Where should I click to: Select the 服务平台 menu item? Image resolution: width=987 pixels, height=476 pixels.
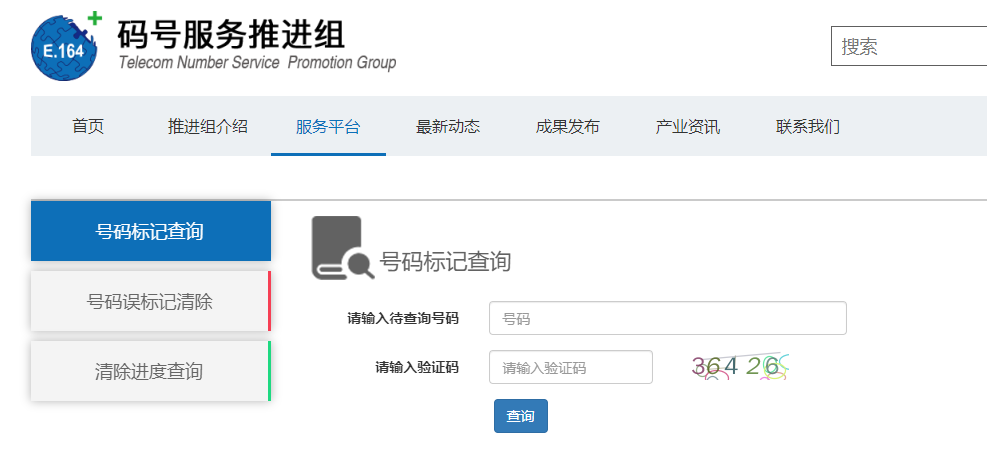coord(328,127)
